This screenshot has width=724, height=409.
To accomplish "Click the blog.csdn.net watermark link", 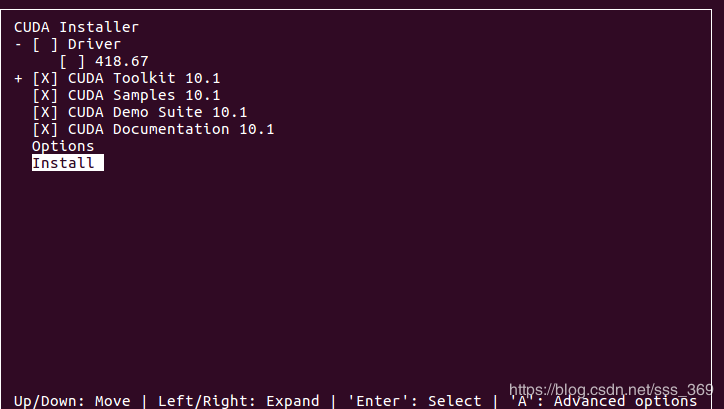I will tap(610, 388).
